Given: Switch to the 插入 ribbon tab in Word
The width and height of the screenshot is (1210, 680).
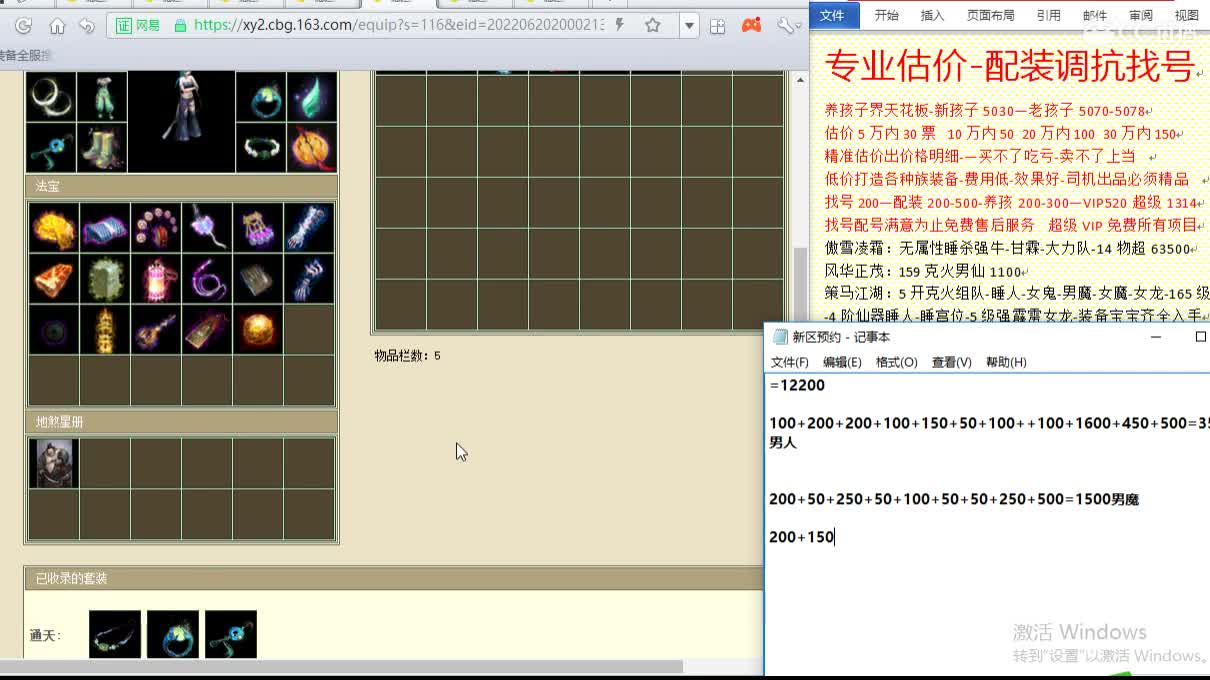Looking at the screenshot, I should point(932,15).
